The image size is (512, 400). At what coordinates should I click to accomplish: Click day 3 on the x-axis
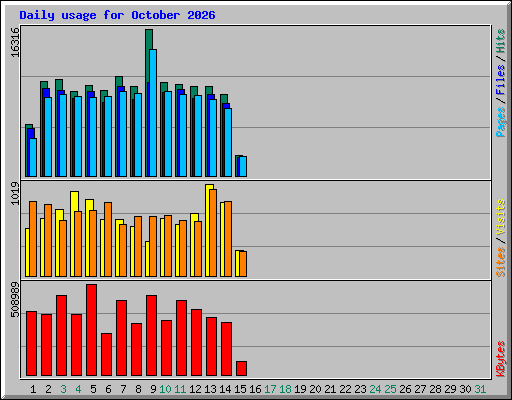(x=63, y=389)
